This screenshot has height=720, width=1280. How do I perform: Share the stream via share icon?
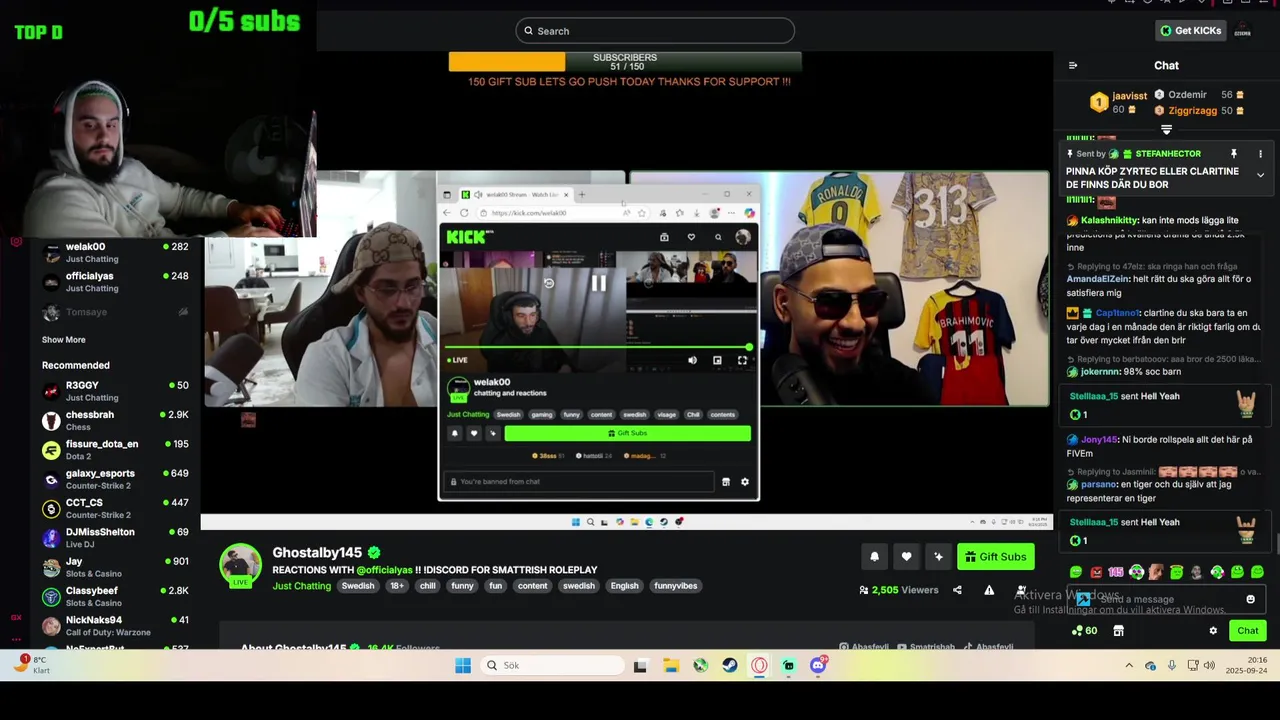[x=957, y=590]
